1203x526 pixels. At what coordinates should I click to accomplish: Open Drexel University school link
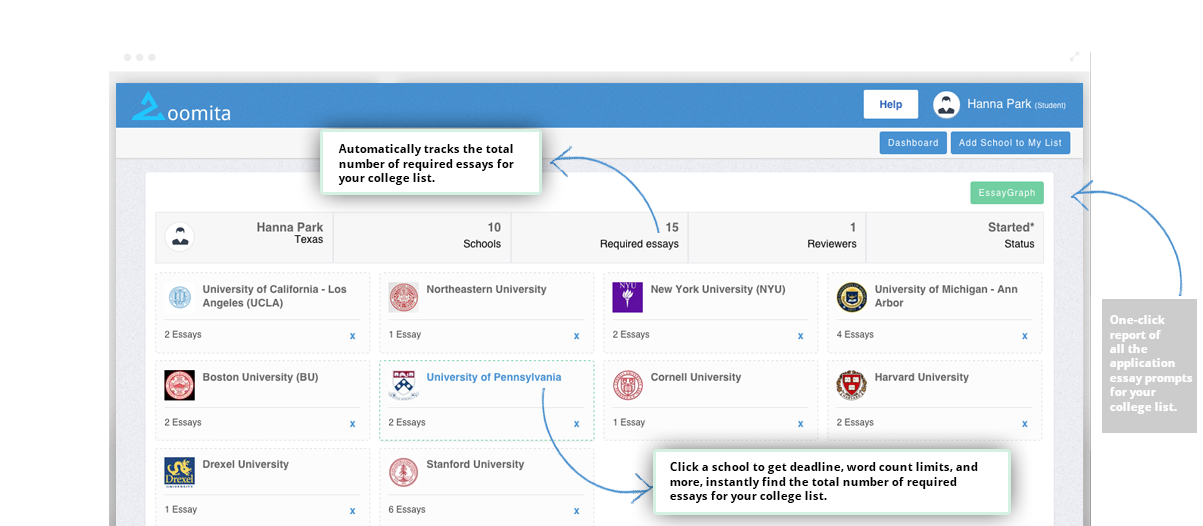tap(246, 465)
